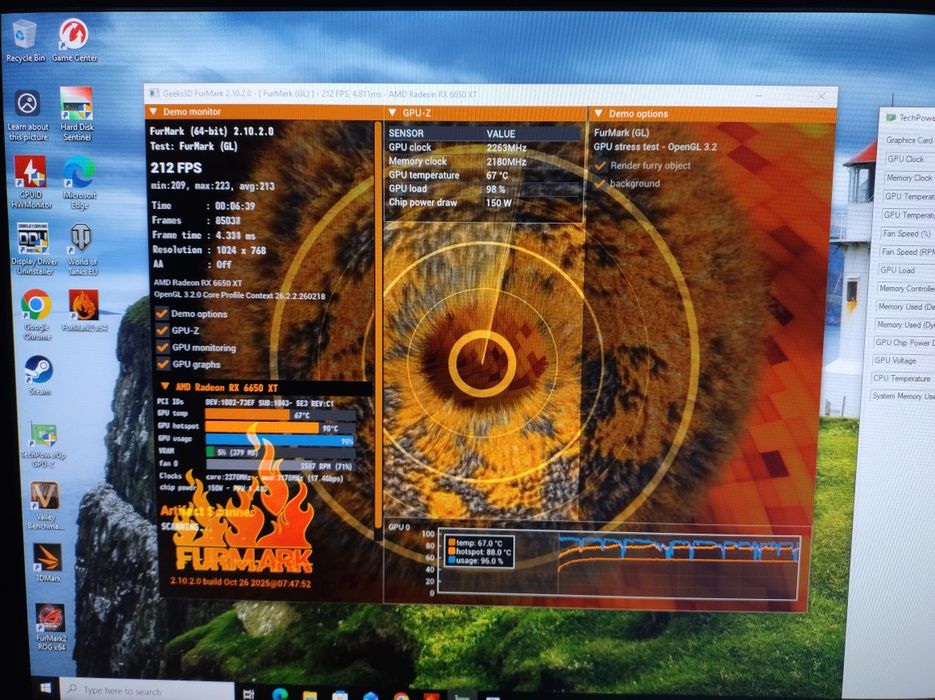Click the Artifact Scanner label
Screen dimensions: 935x700
click(x=208, y=511)
